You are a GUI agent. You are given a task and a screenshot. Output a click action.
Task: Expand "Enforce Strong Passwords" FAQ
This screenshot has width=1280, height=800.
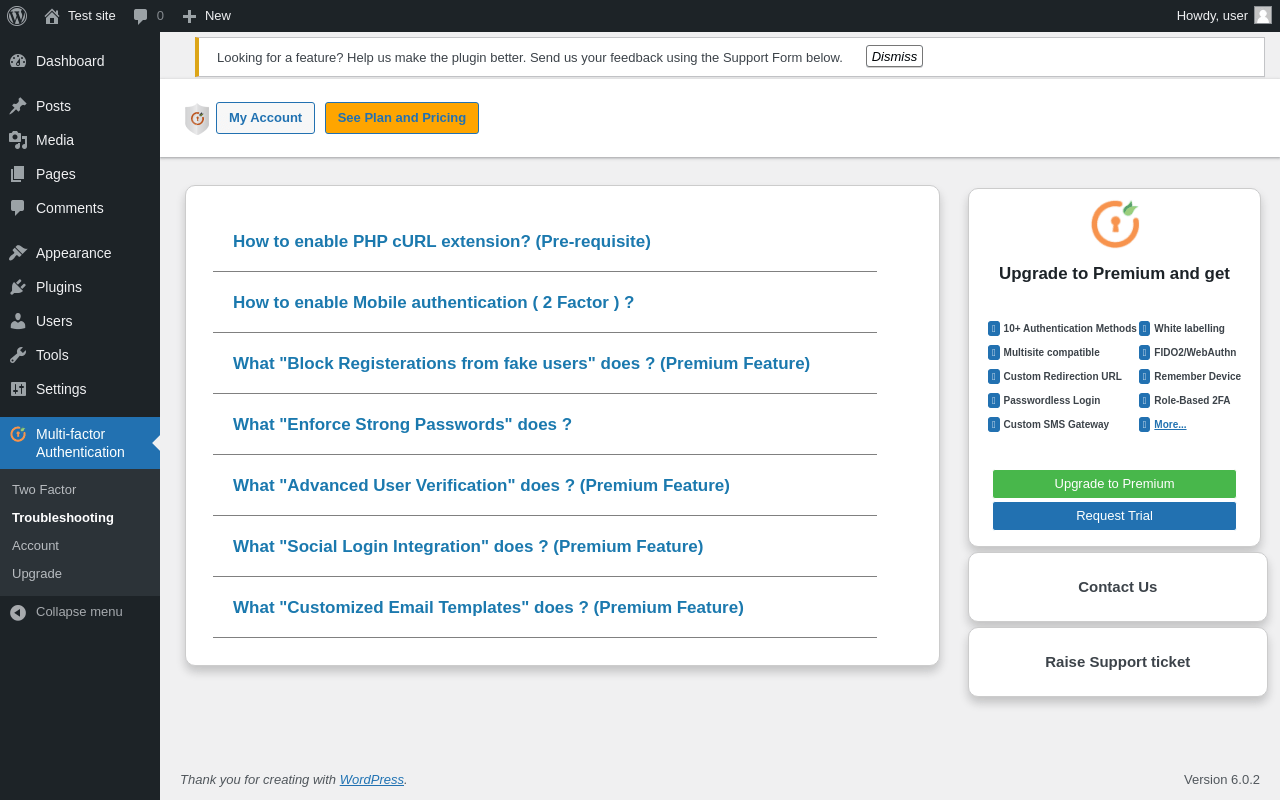(x=402, y=425)
